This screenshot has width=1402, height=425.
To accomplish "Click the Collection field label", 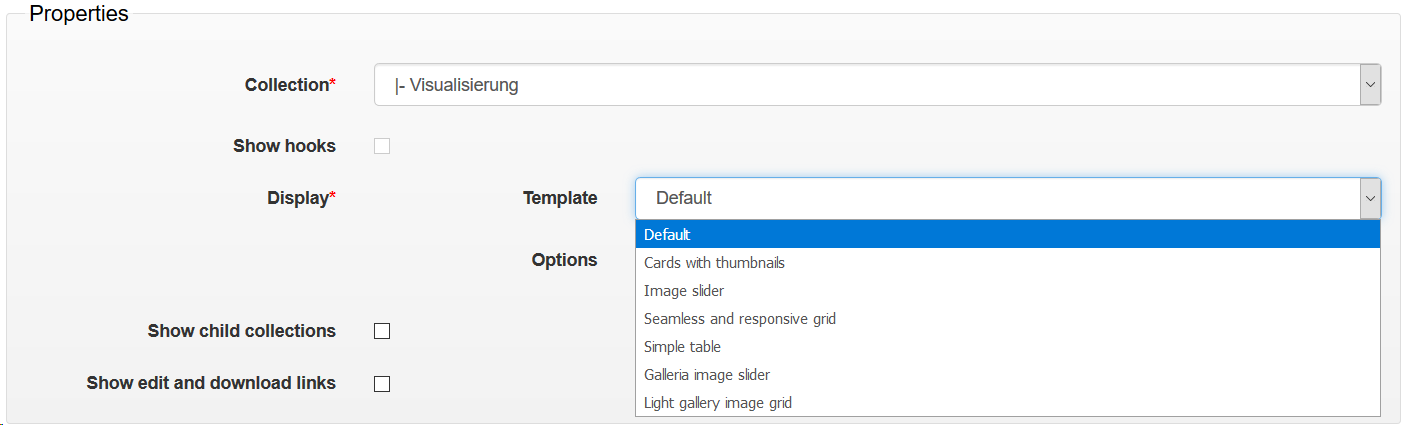I will coord(289,85).
